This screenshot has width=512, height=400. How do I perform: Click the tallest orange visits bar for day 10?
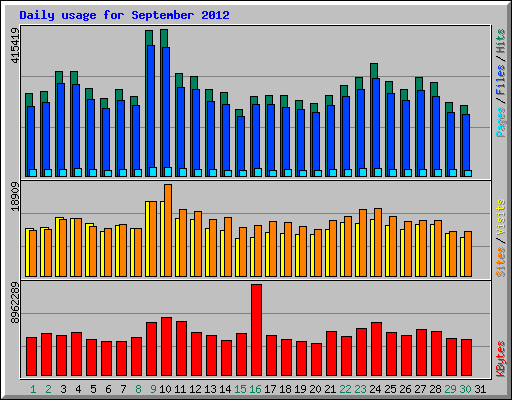click(168, 230)
